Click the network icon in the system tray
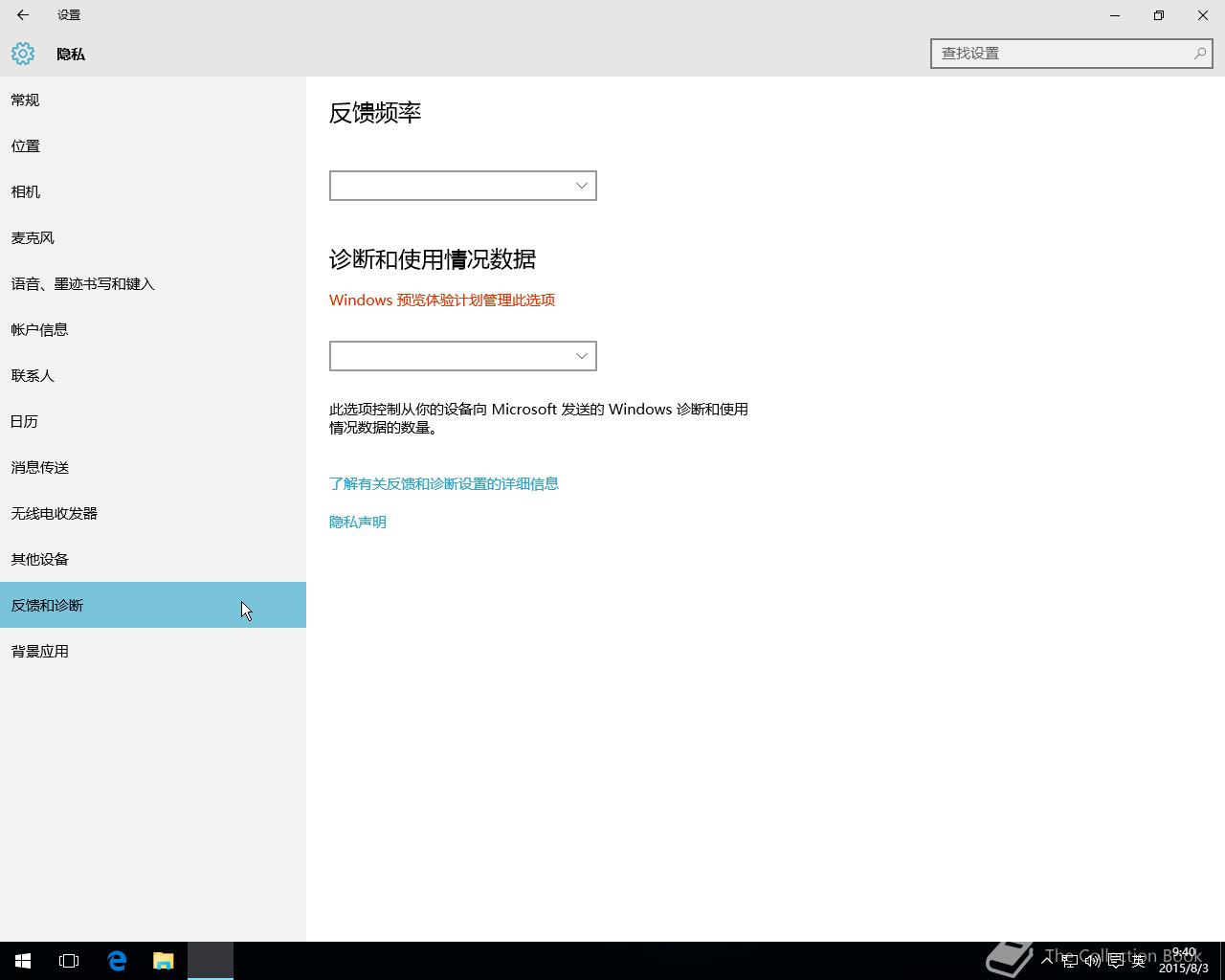This screenshot has width=1225, height=980. pyautogui.click(x=1070, y=961)
